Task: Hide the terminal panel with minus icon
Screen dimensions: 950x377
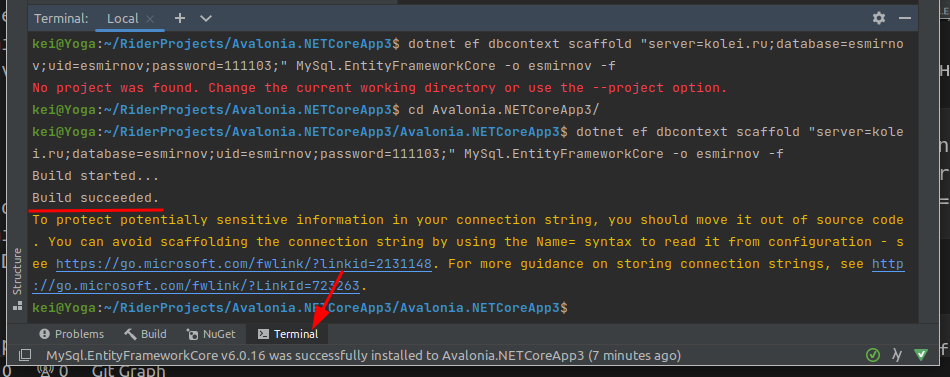Action: coord(905,18)
